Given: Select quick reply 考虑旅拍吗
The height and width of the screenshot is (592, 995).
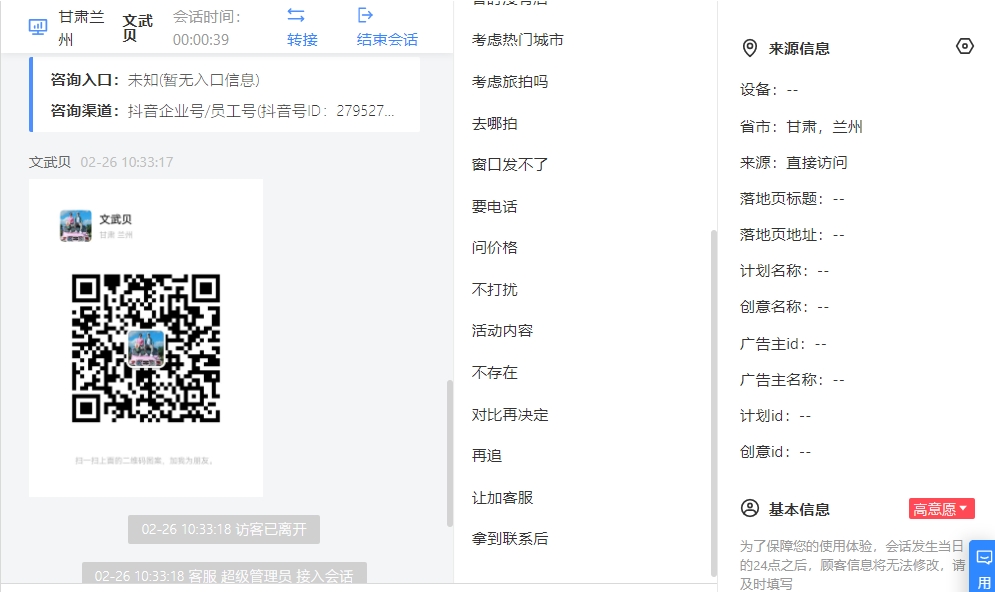Looking at the screenshot, I should click(510, 82).
